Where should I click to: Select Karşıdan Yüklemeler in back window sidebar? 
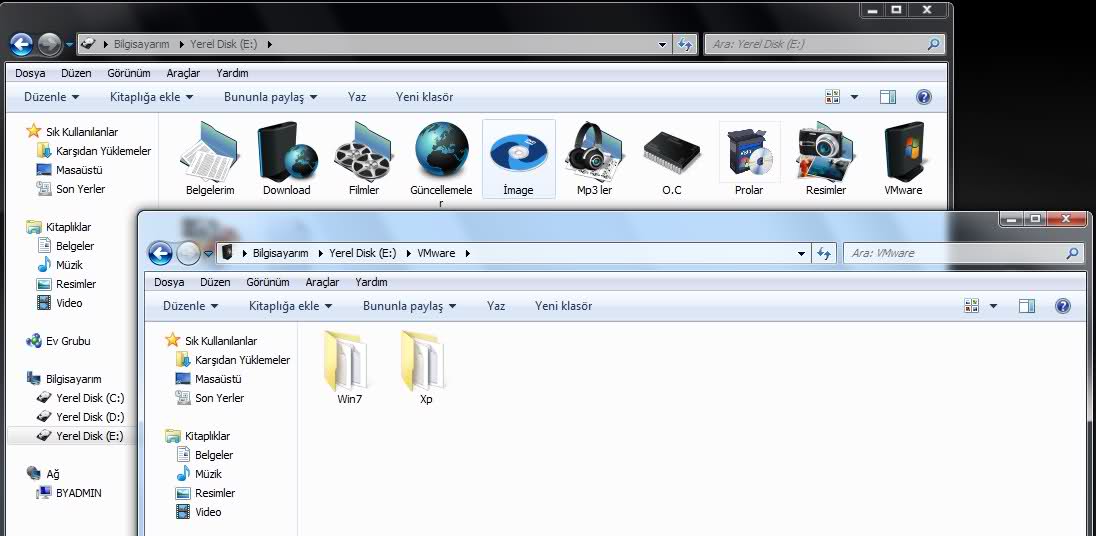point(94,151)
